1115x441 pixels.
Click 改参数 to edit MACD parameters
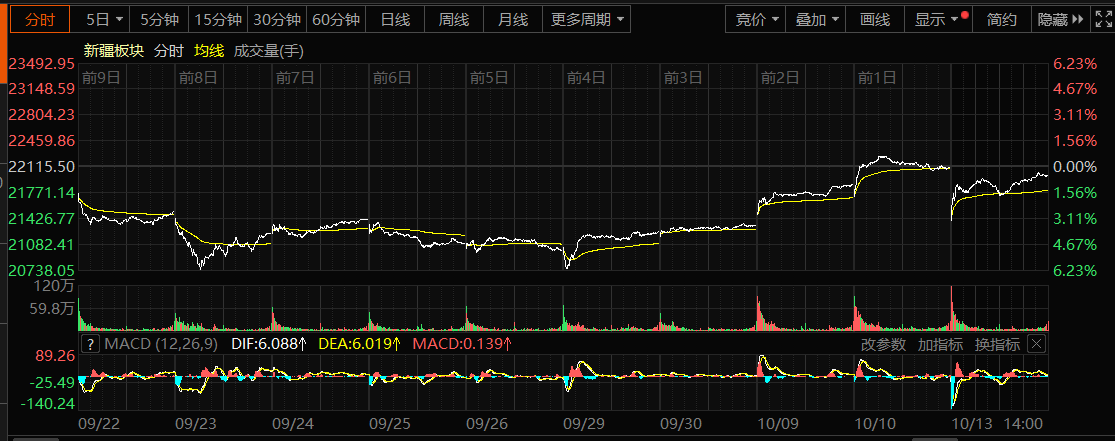point(883,344)
